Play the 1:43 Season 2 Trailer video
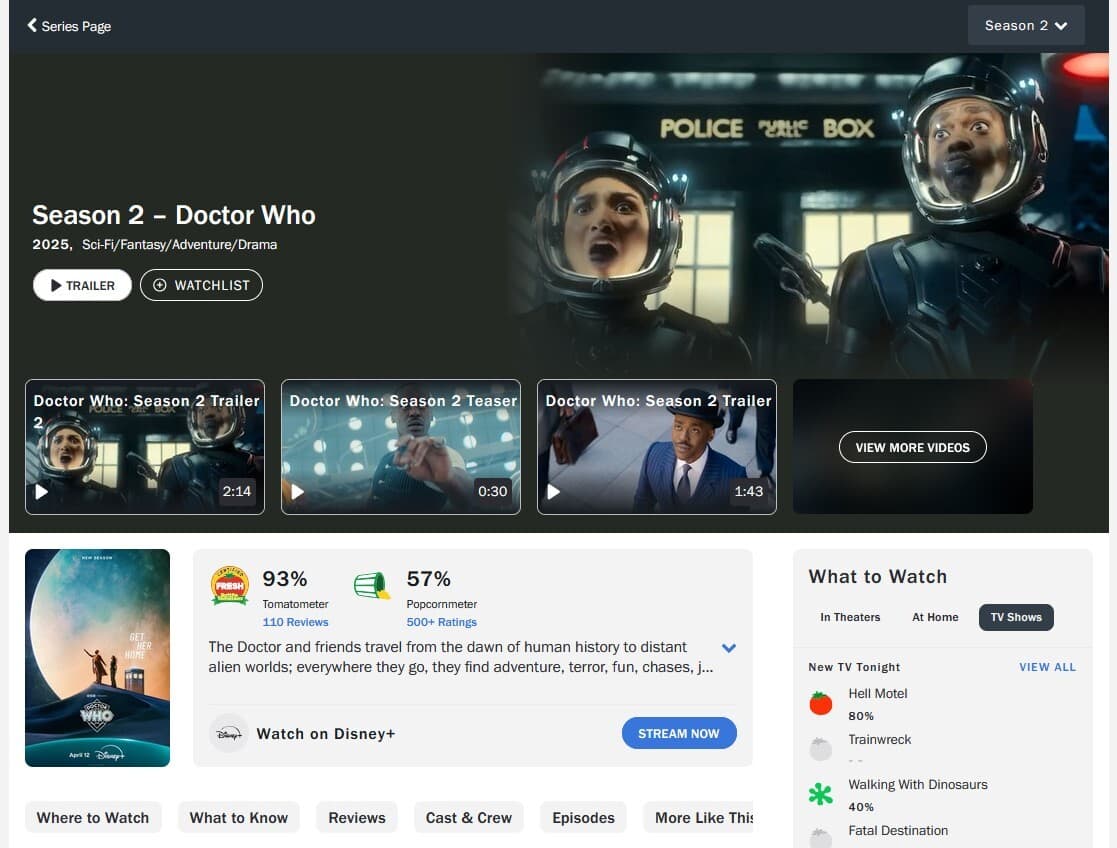Viewport: 1117px width, 848px height. 656,447
